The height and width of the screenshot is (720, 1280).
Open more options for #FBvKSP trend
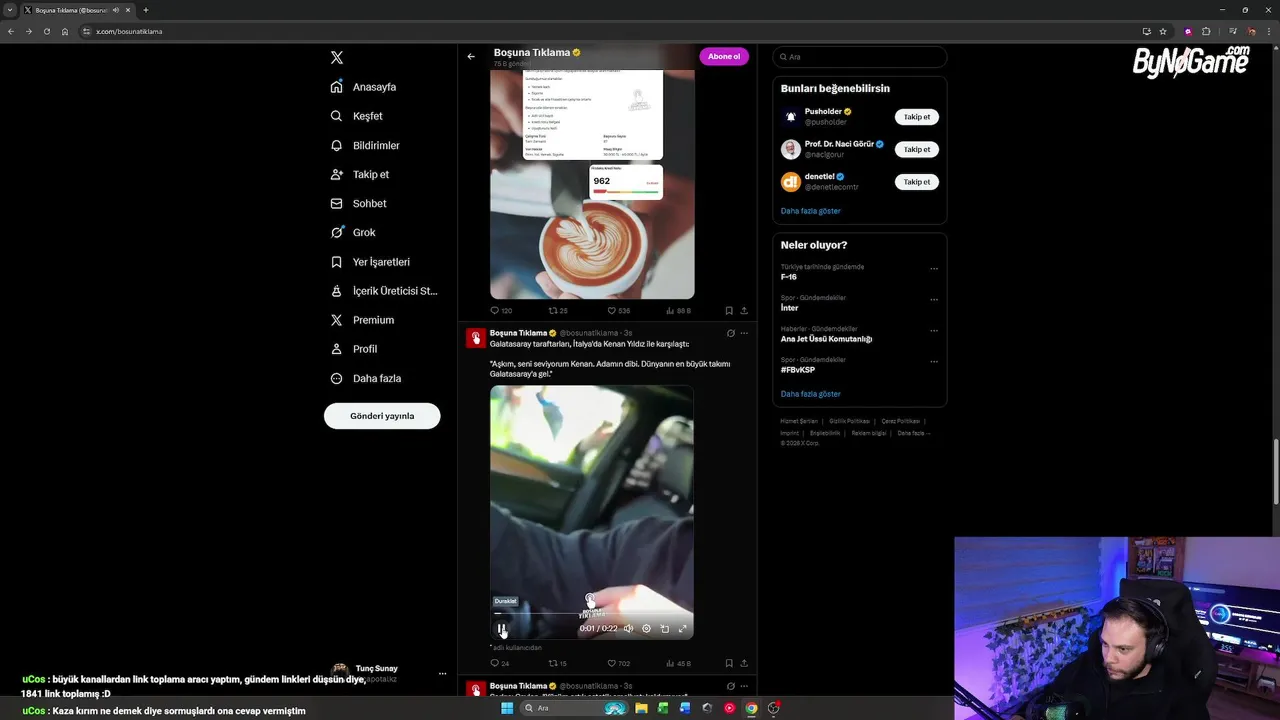click(934, 362)
